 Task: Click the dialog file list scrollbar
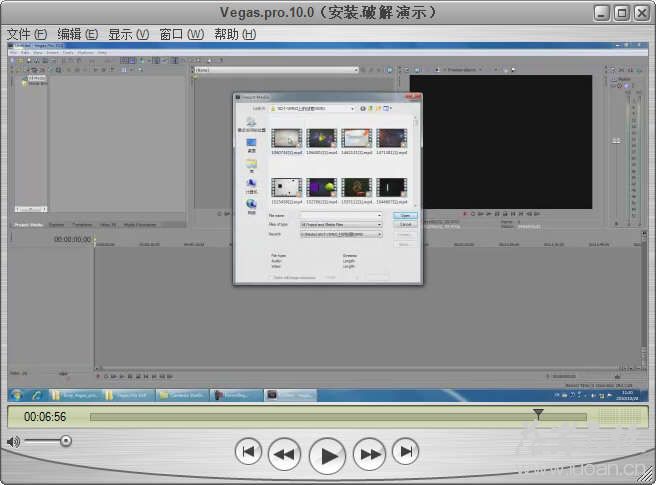tap(415, 162)
